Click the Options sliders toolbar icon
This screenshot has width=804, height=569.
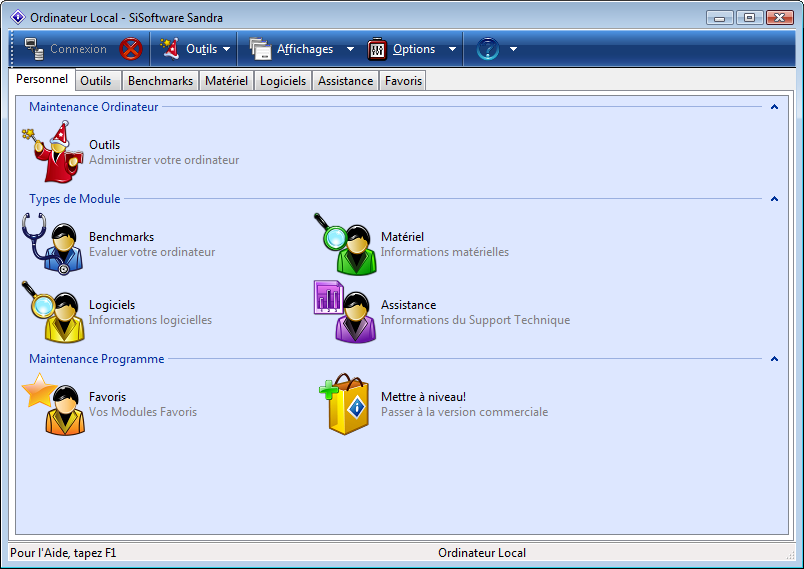377,49
